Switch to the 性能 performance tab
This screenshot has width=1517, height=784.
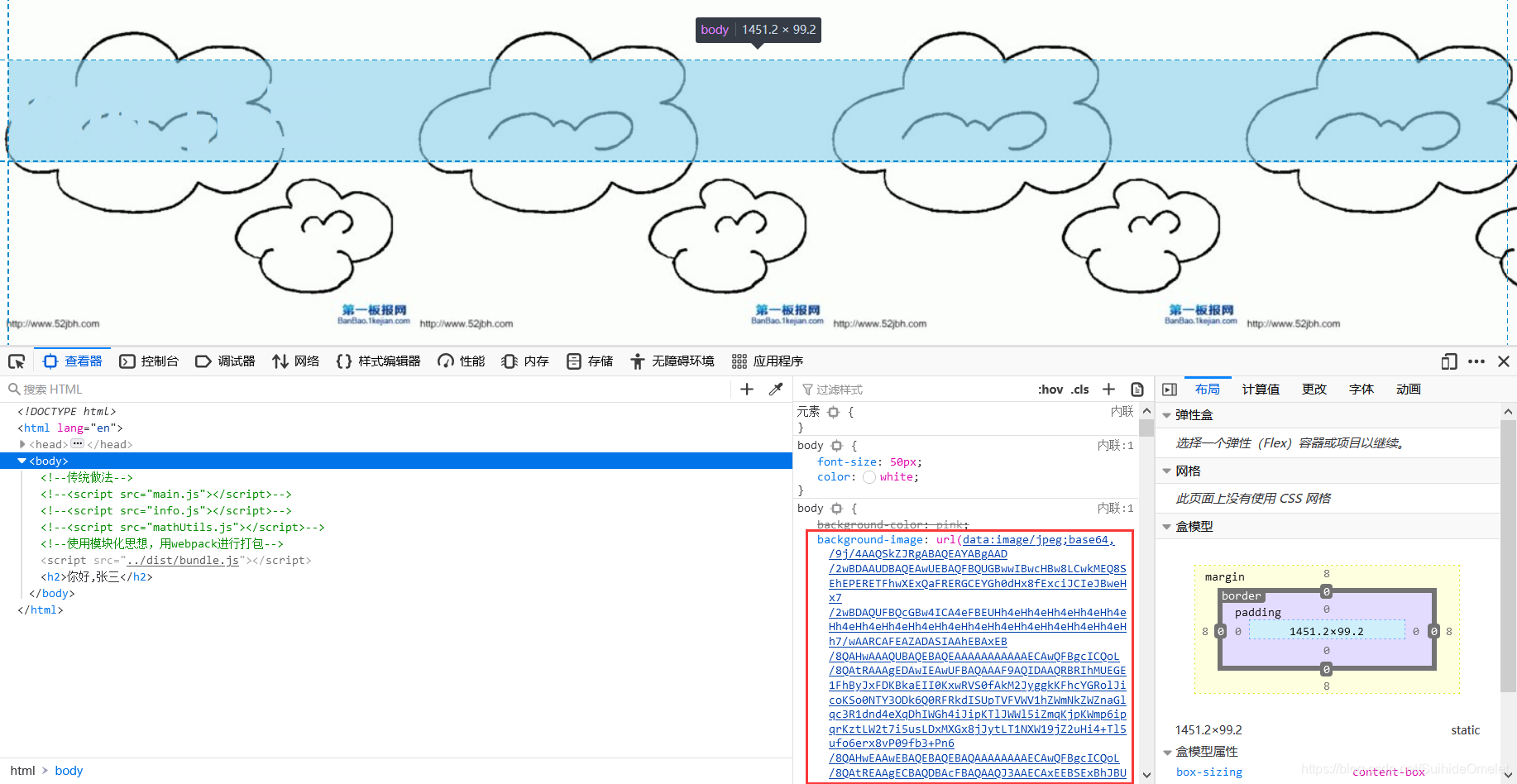coord(462,361)
